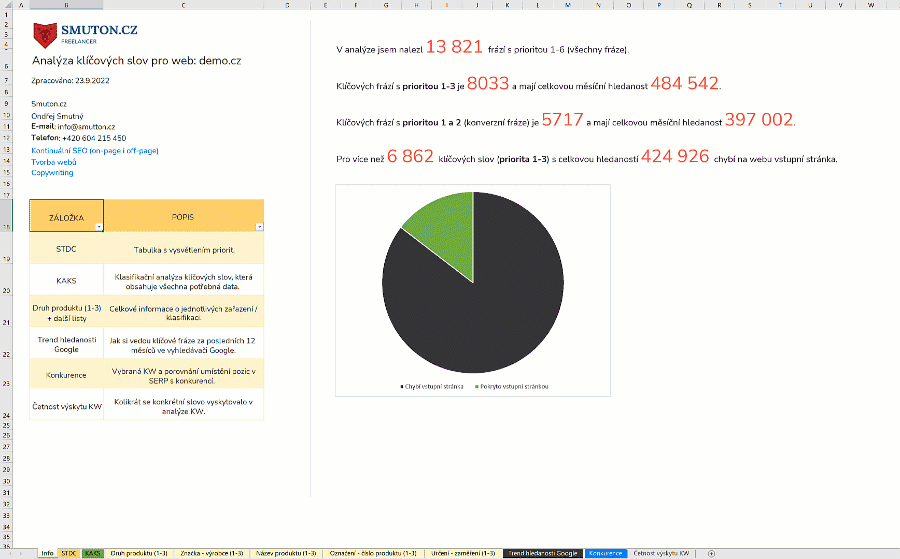Click the Analýza klíčových slov title
Image resolution: width=900 pixels, height=559 pixels.
pyautogui.click(x=137, y=60)
